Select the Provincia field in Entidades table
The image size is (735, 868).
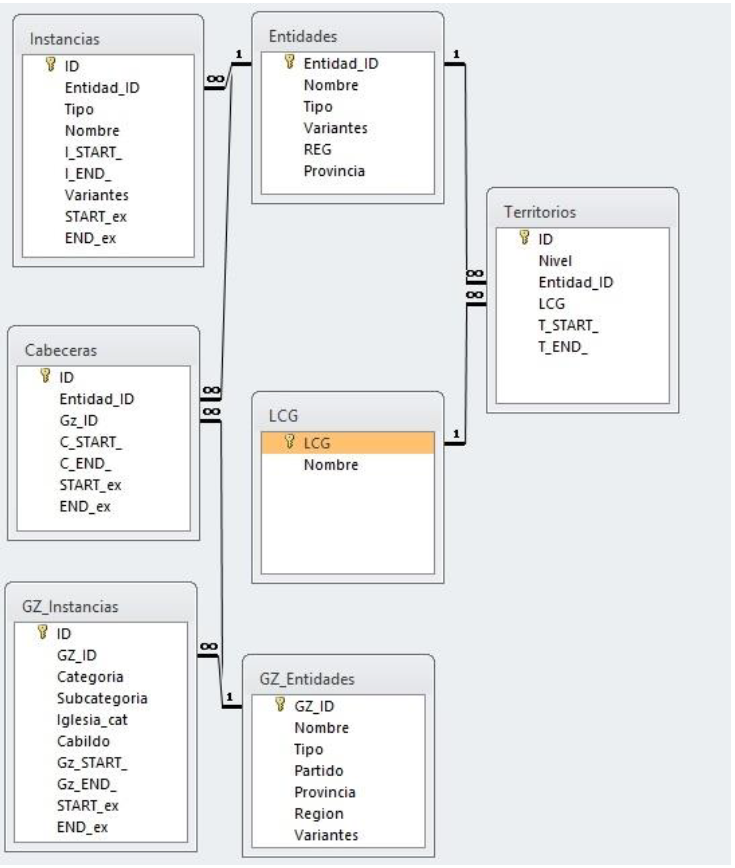(x=334, y=171)
